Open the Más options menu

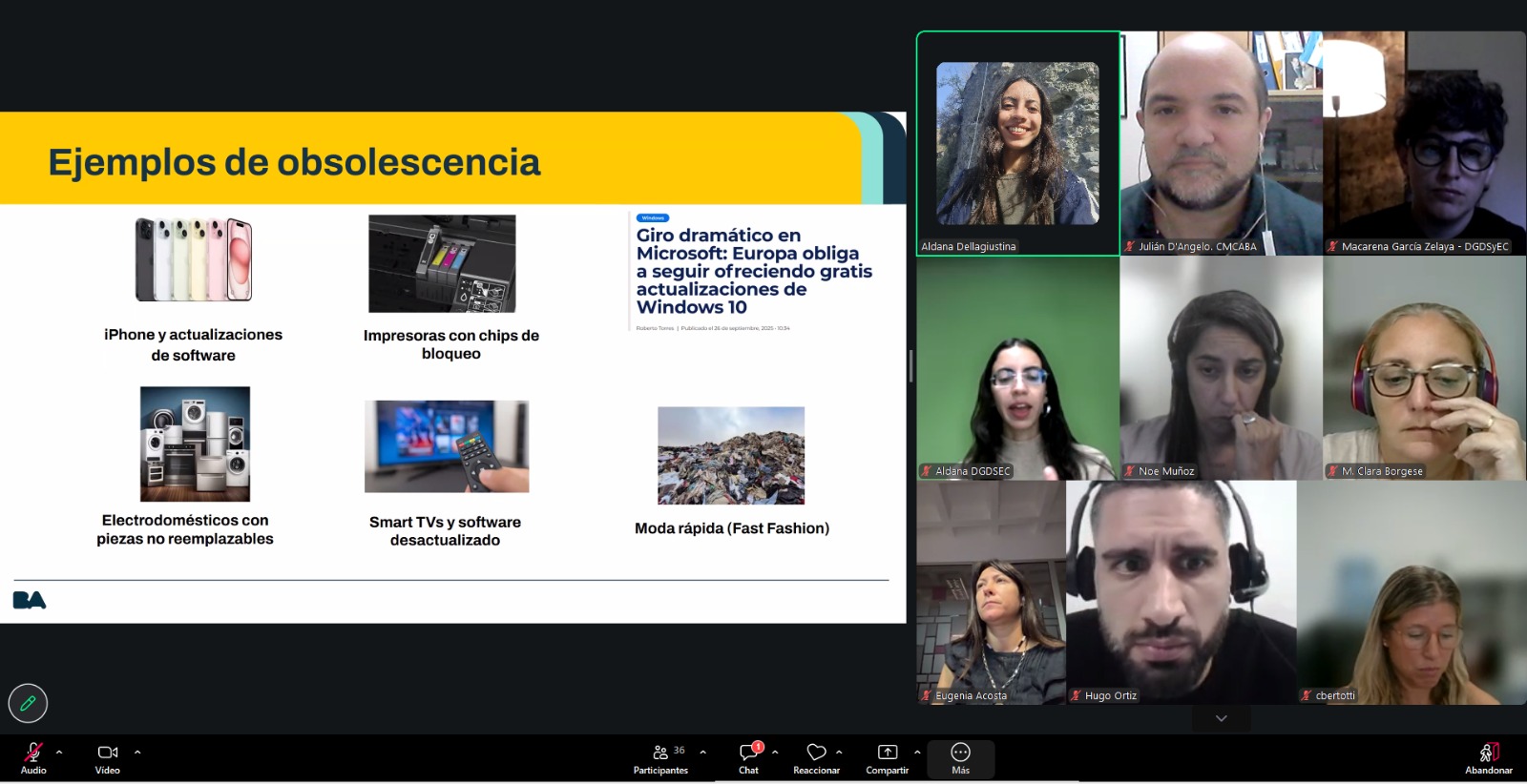[x=960, y=758]
